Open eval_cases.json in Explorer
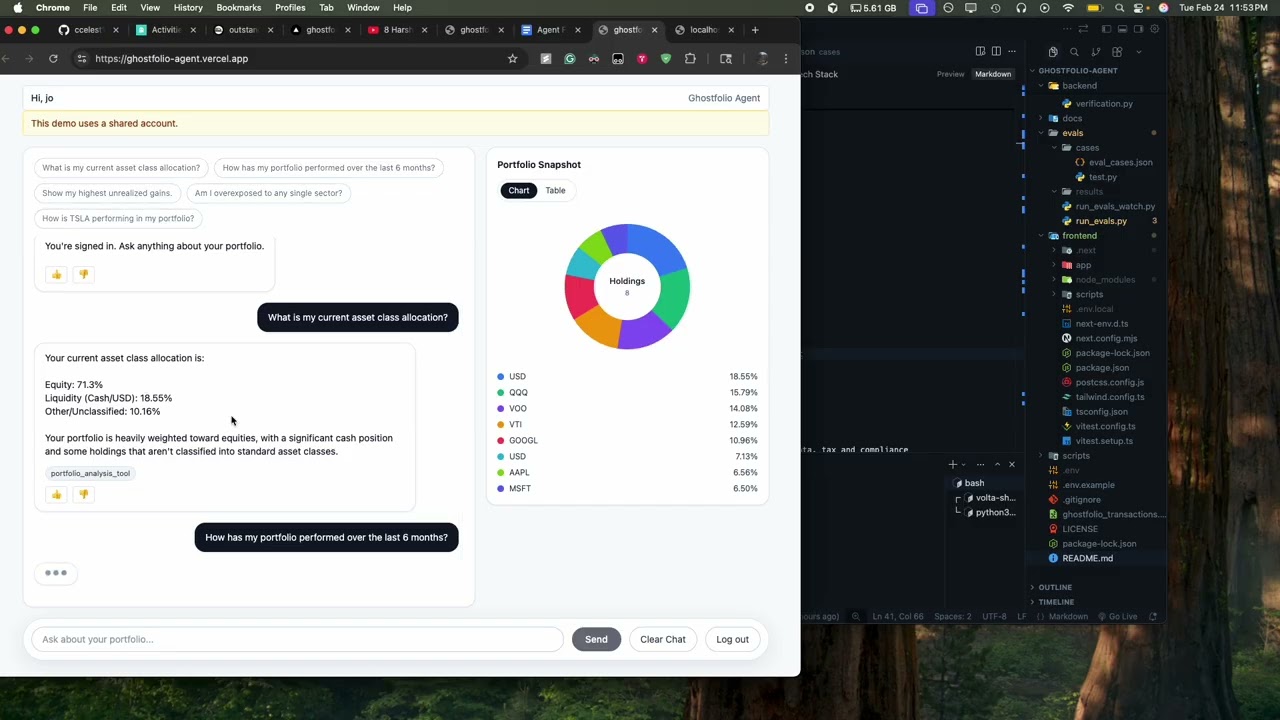This screenshot has width=1280, height=720. 1120,162
